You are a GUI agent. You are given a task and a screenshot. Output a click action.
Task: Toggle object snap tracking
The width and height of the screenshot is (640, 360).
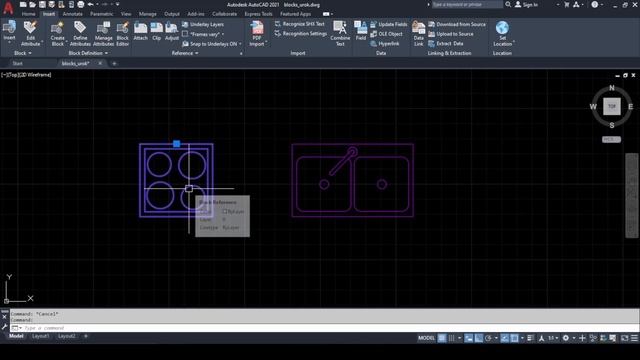[x=505, y=338]
